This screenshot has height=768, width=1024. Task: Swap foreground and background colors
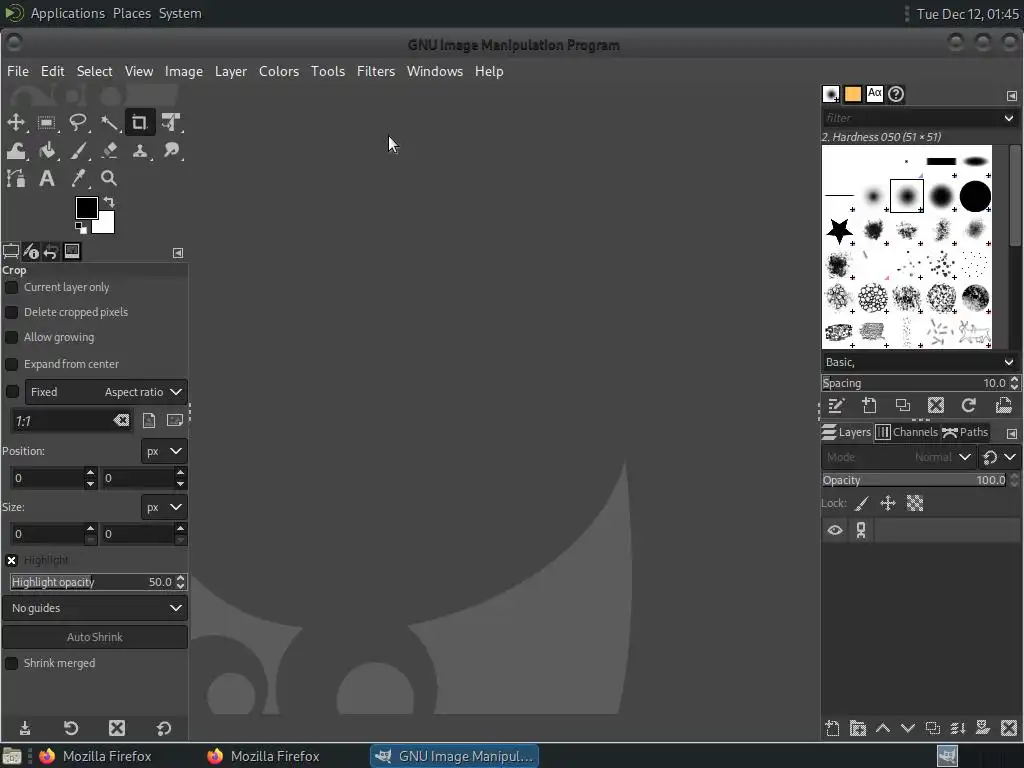[x=109, y=202]
